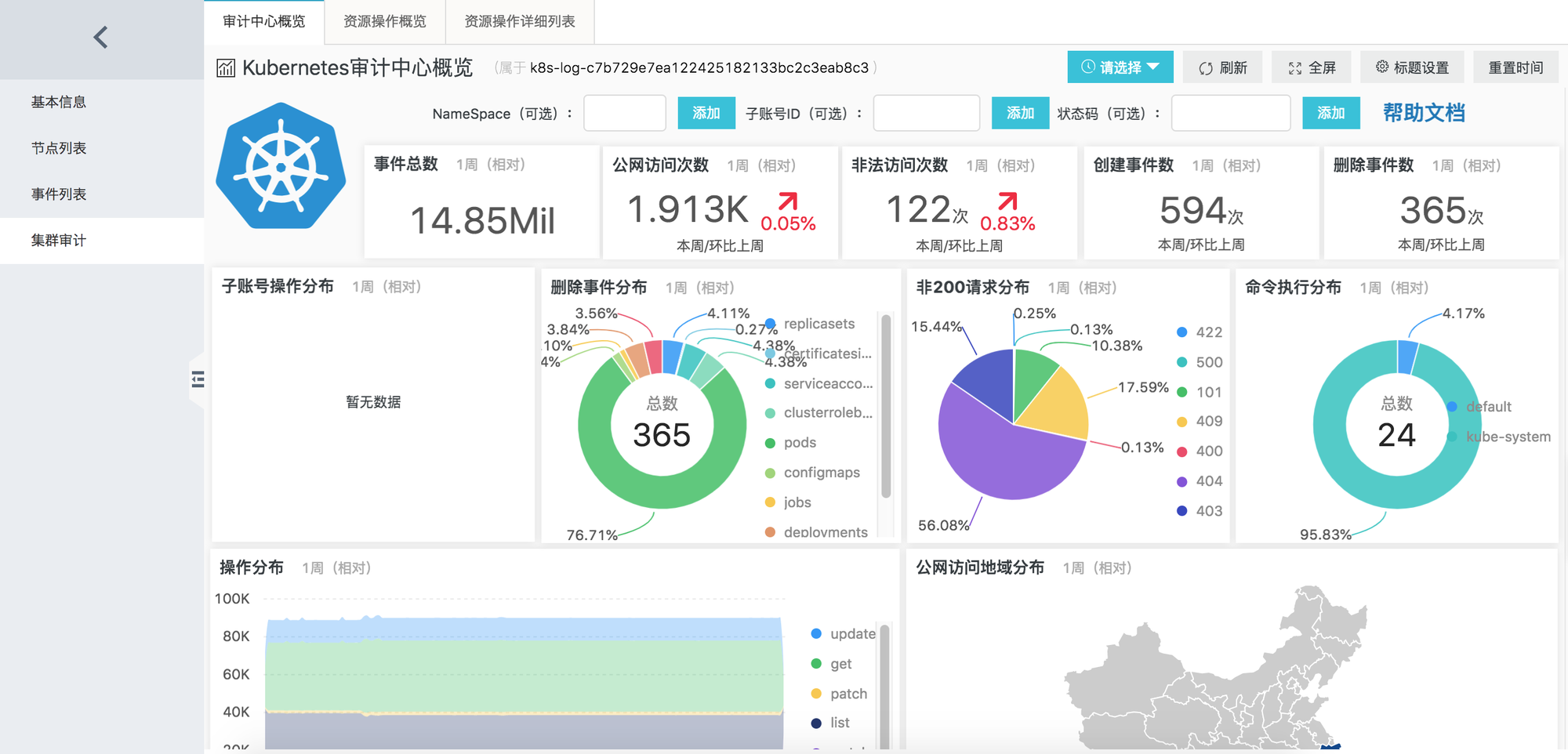Toggle 409 status code legend dot
Screen dimensions: 1568x754
click(1181, 422)
